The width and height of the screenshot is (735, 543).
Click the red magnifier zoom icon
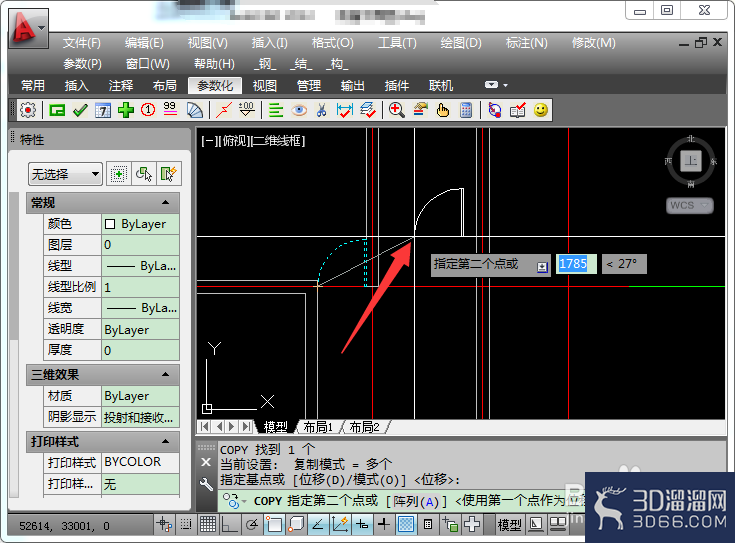(x=397, y=111)
